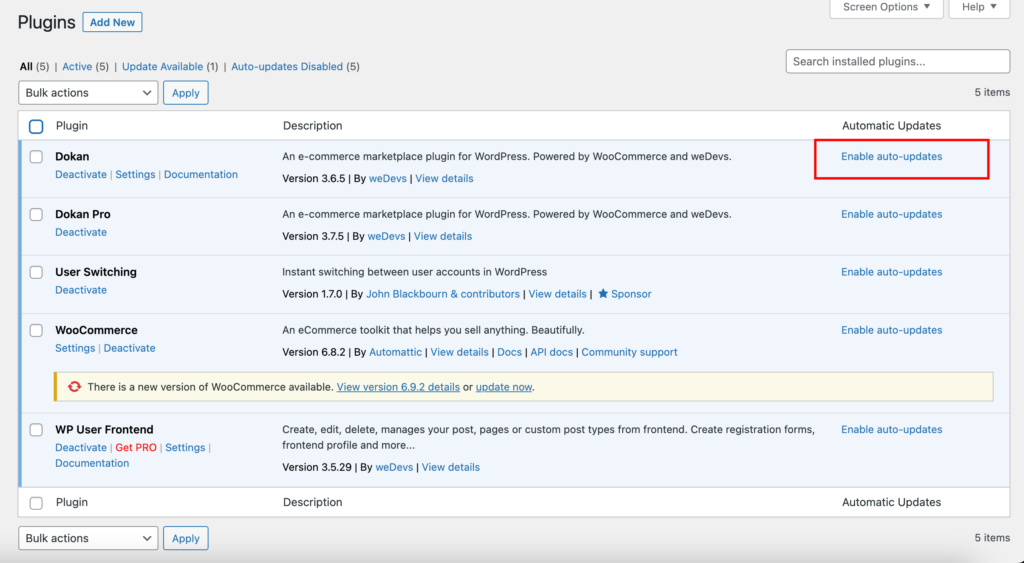Click weDevs author link for Dokan
The width and height of the screenshot is (1024, 563).
[388, 178]
